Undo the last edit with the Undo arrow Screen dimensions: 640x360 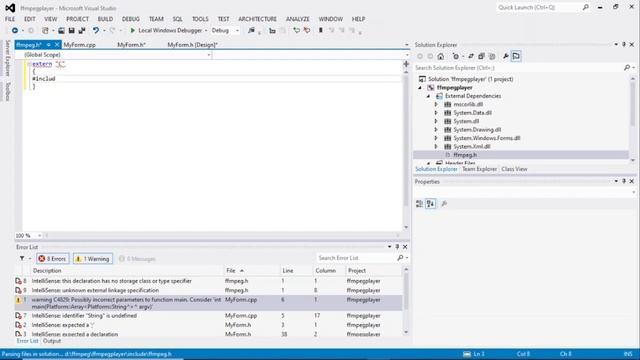coord(96,30)
